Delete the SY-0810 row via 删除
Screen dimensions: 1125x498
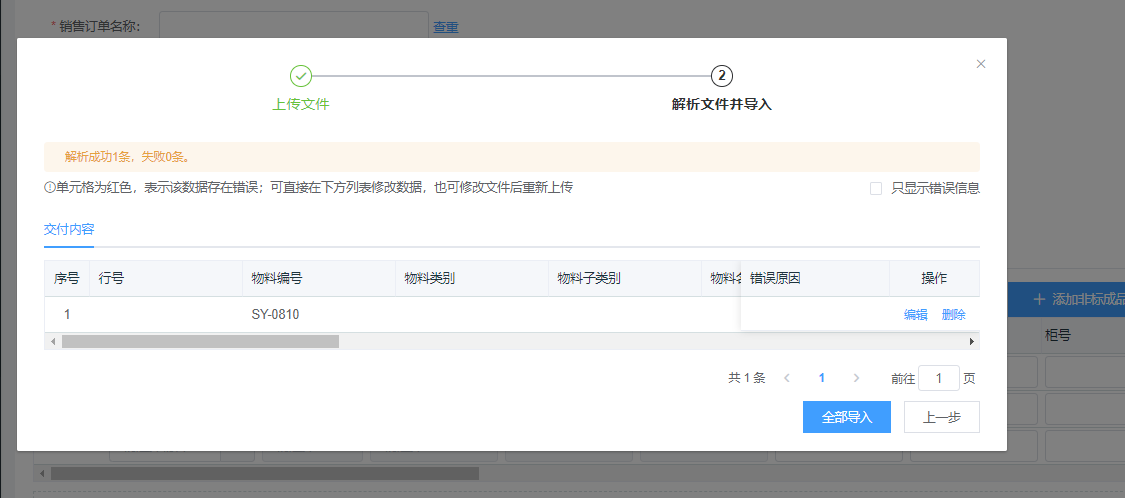point(954,314)
